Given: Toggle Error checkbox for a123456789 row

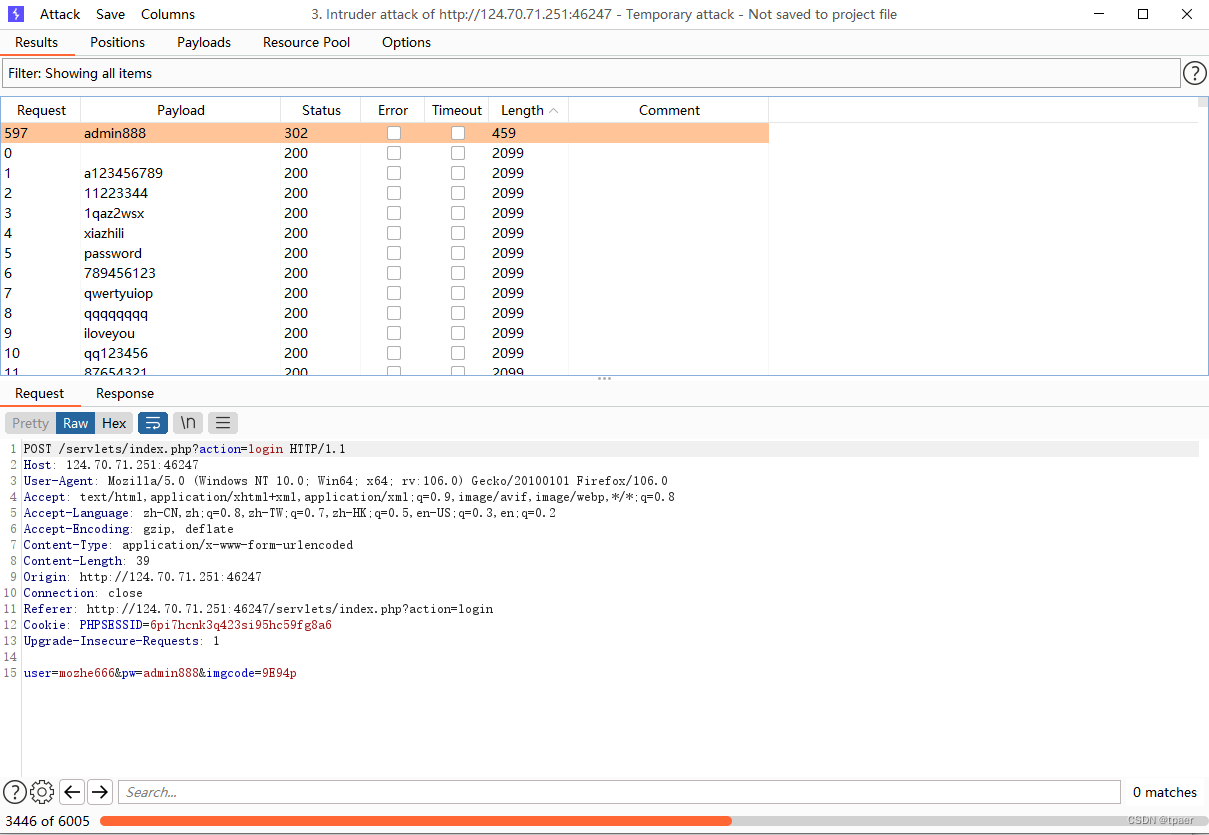Looking at the screenshot, I should (x=394, y=173).
